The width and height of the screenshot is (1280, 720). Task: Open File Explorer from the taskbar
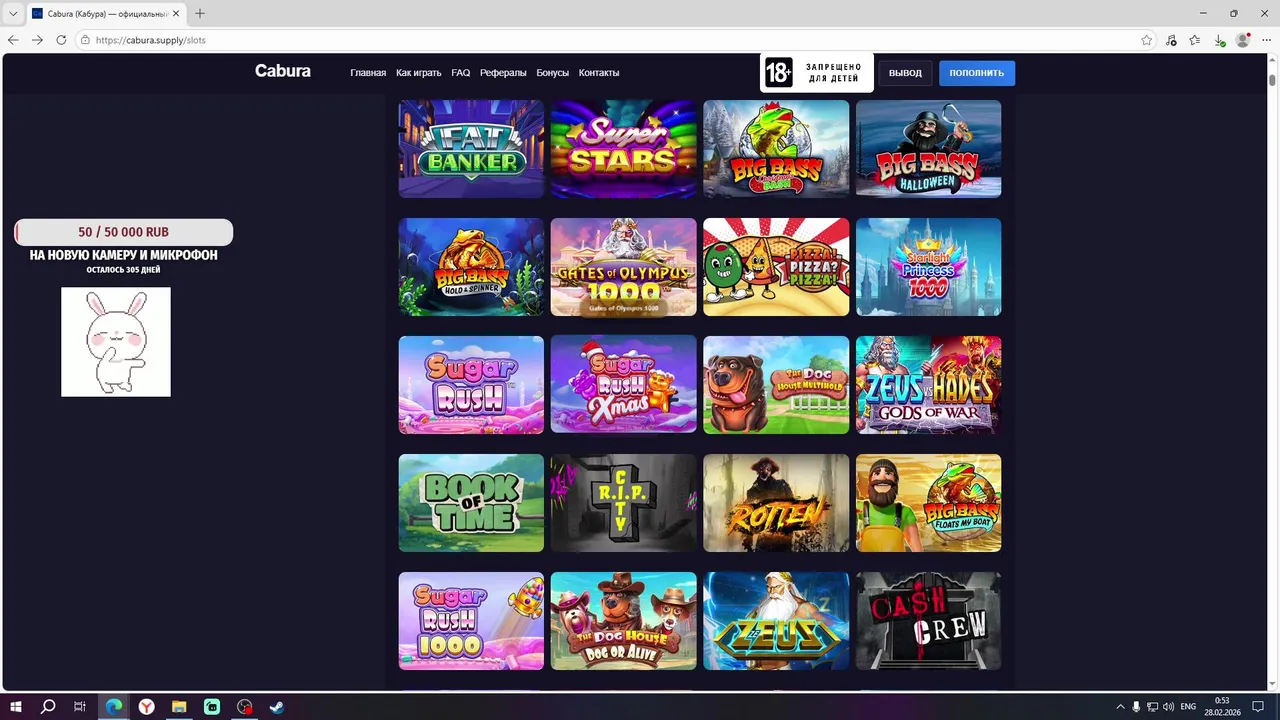[179, 707]
